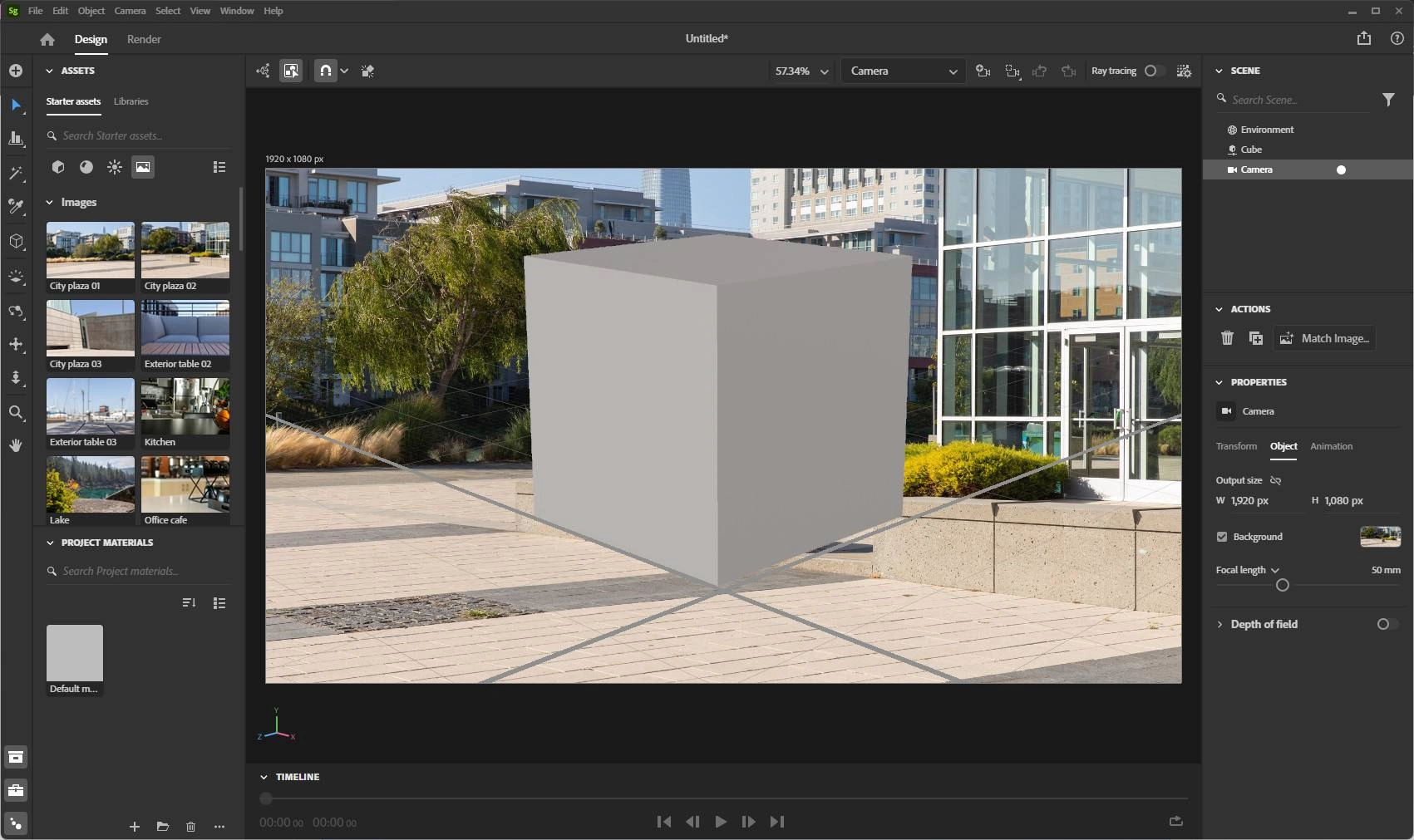Screen dimensions: 1414x840
Task: Switch to the Render tab
Action: [144, 39]
